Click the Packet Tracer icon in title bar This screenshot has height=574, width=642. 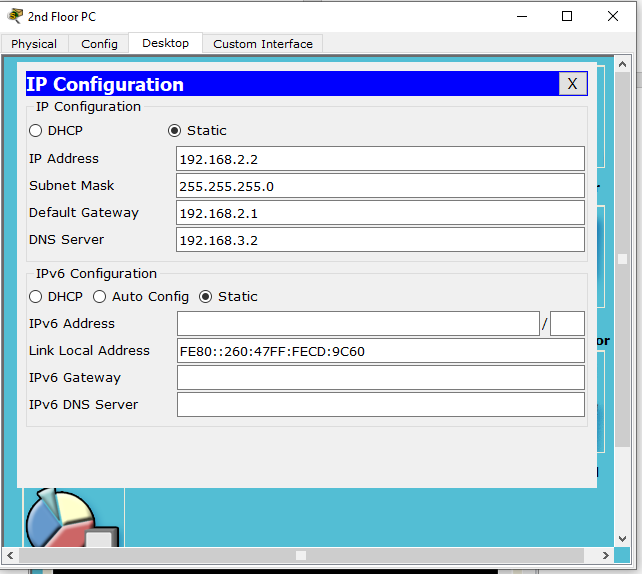click(x=14, y=16)
